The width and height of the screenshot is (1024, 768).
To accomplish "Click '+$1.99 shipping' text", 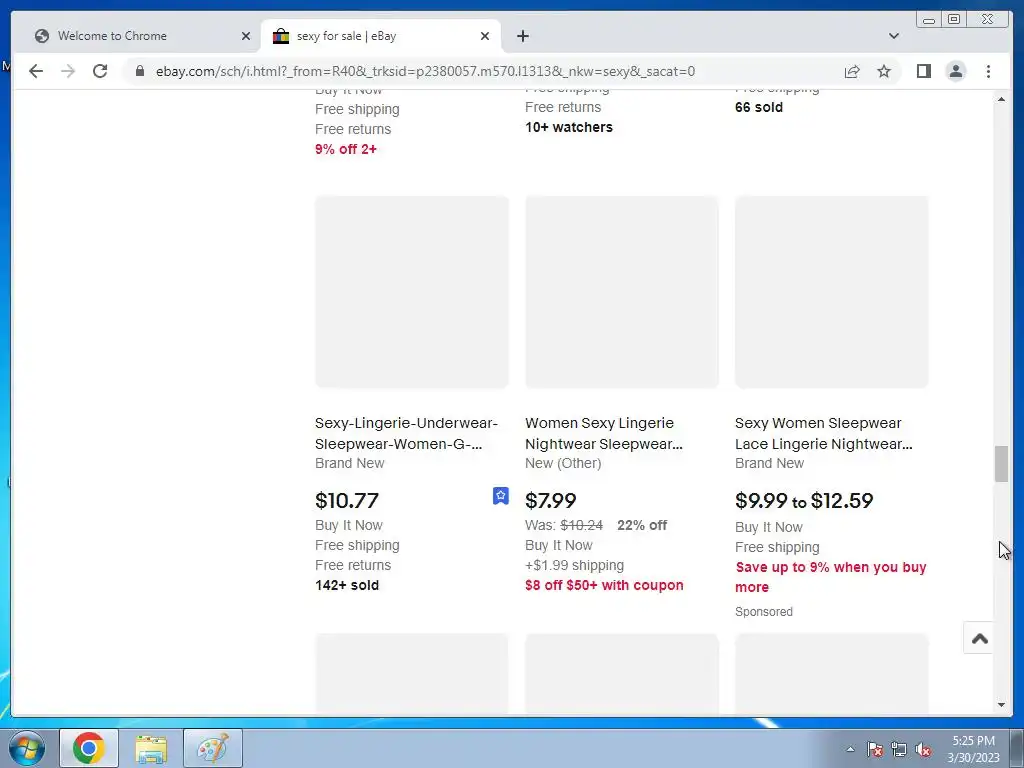I will (574, 566).
